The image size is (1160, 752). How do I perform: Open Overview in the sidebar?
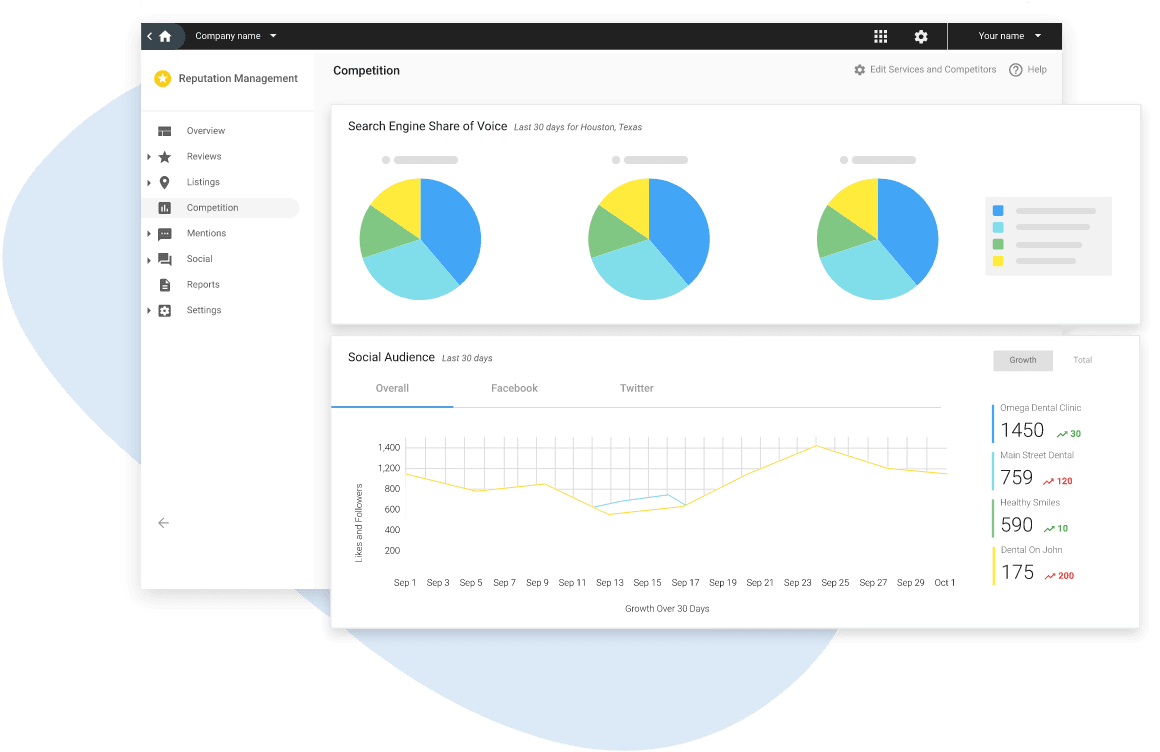(205, 131)
